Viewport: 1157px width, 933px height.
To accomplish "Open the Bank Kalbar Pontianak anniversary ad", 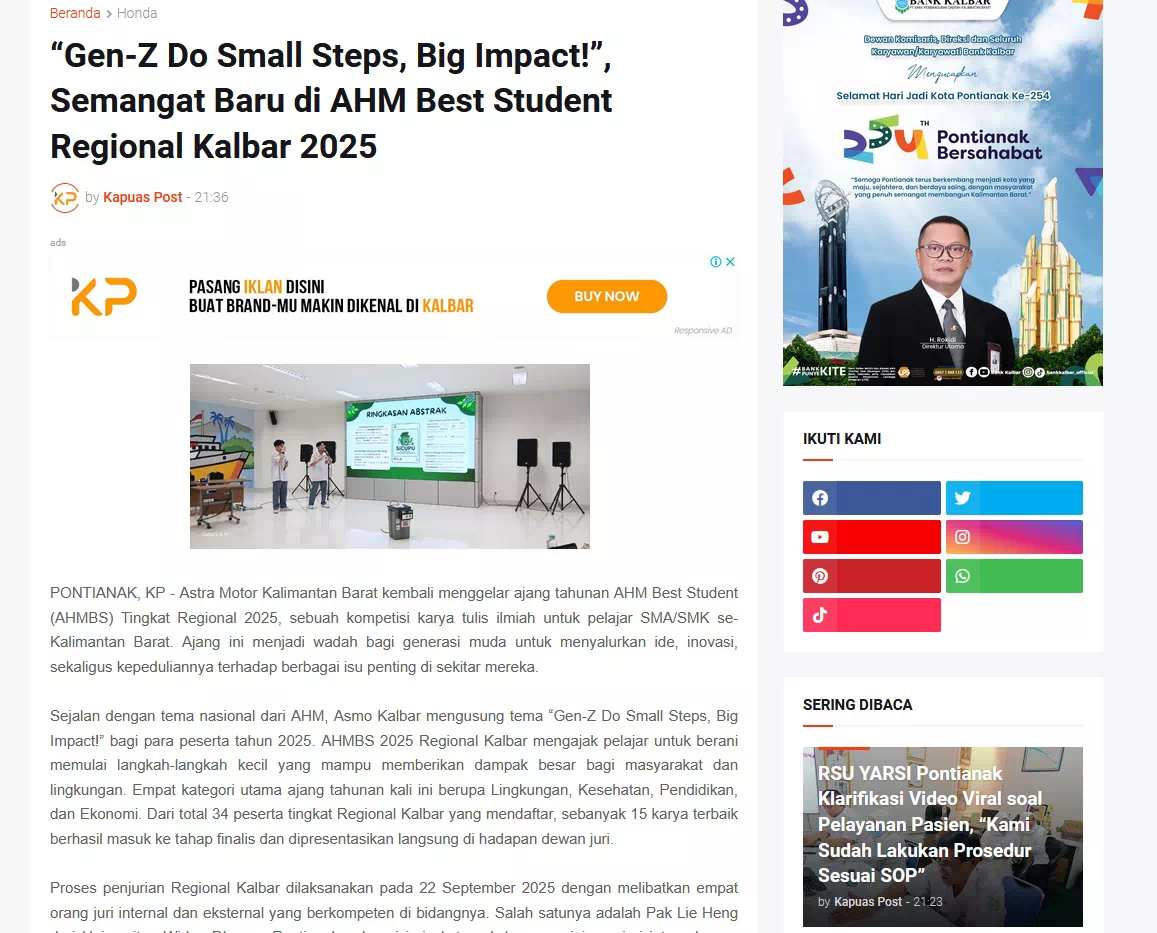I will tap(943, 193).
